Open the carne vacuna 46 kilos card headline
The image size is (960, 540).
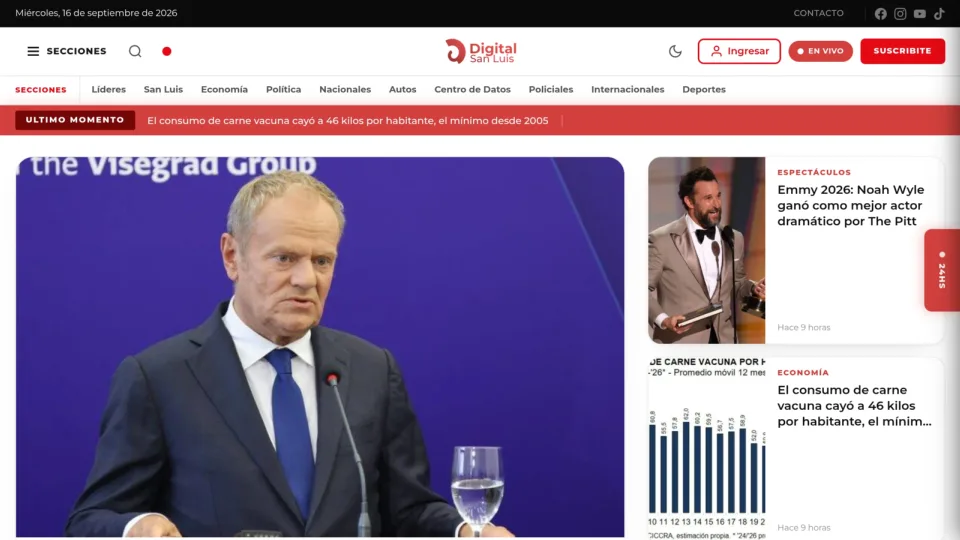click(854, 405)
